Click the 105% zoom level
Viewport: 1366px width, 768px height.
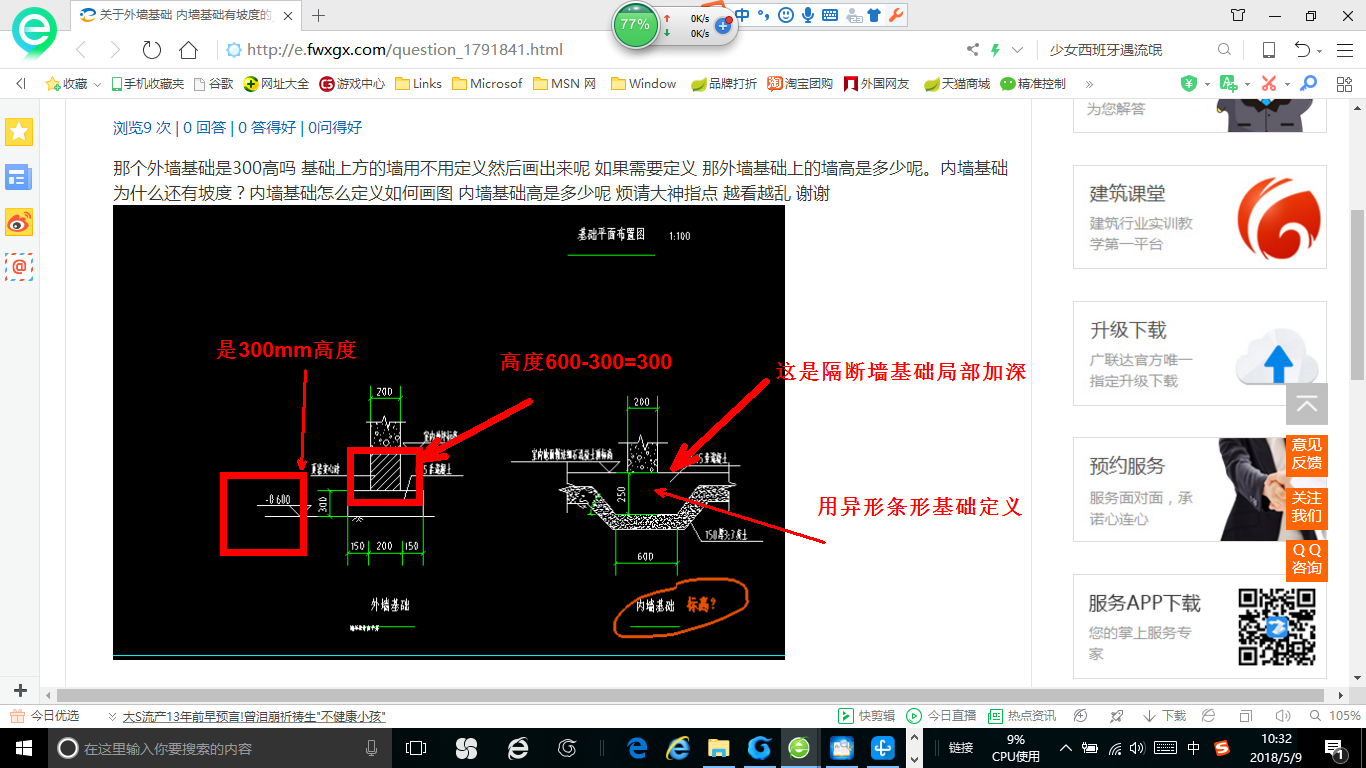click(1344, 716)
